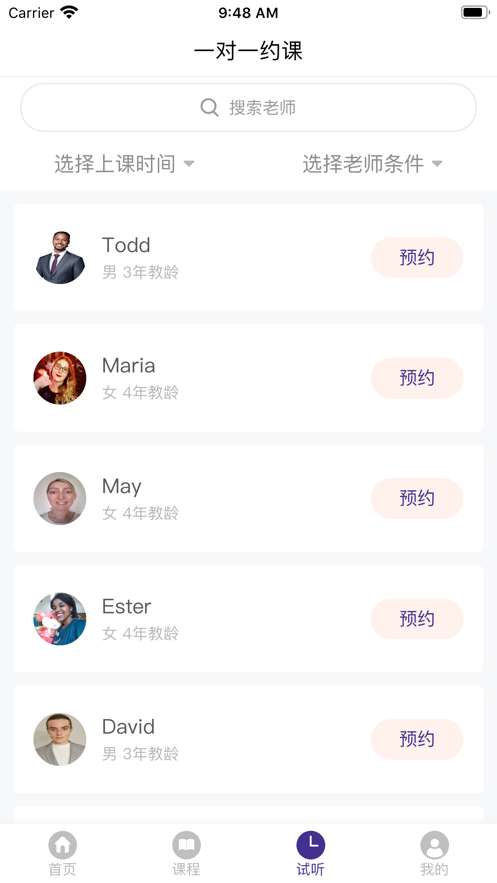The width and height of the screenshot is (497, 883).
Task: Tap the battery icon in status bar
Action: (x=475, y=12)
